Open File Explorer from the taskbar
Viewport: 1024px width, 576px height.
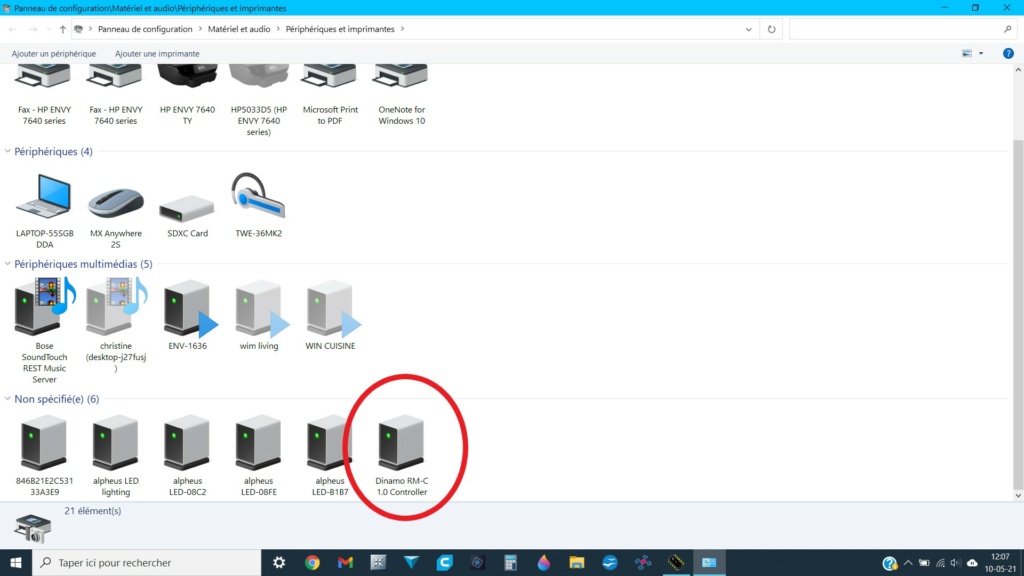click(577, 562)
